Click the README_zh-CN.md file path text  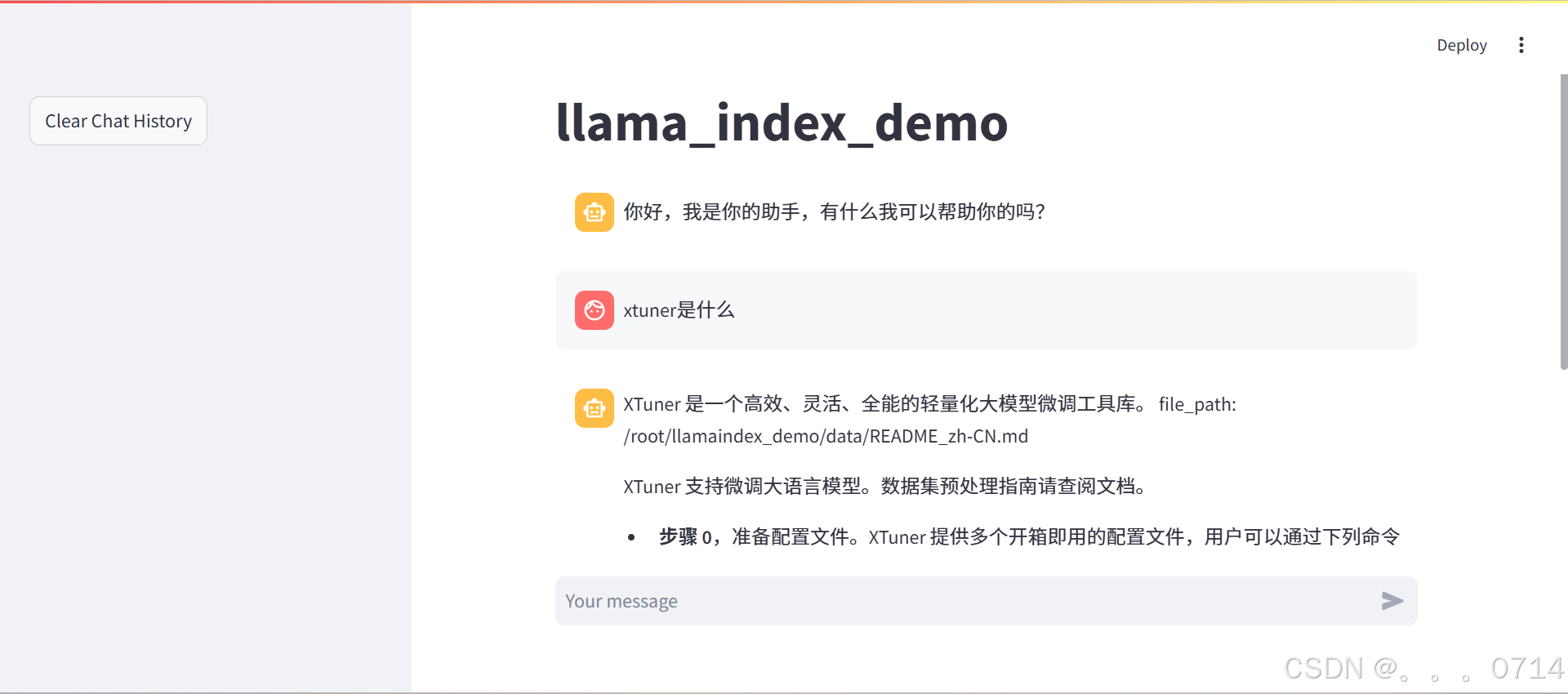pyautogui.click(x=826, y=436)
